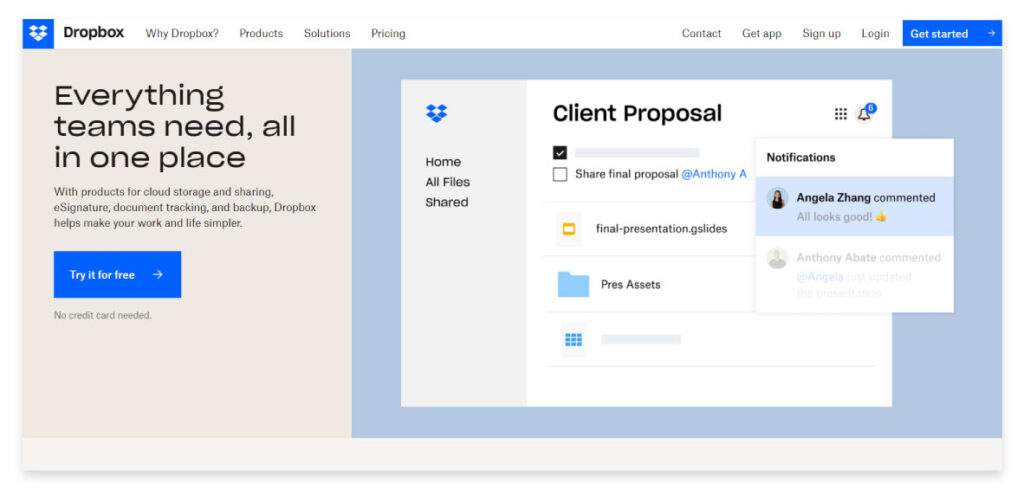The height and width of the screenshot is (489, 1024).
Task: Check the Share final proposal checkbox
Action: [x=560, y=174]
